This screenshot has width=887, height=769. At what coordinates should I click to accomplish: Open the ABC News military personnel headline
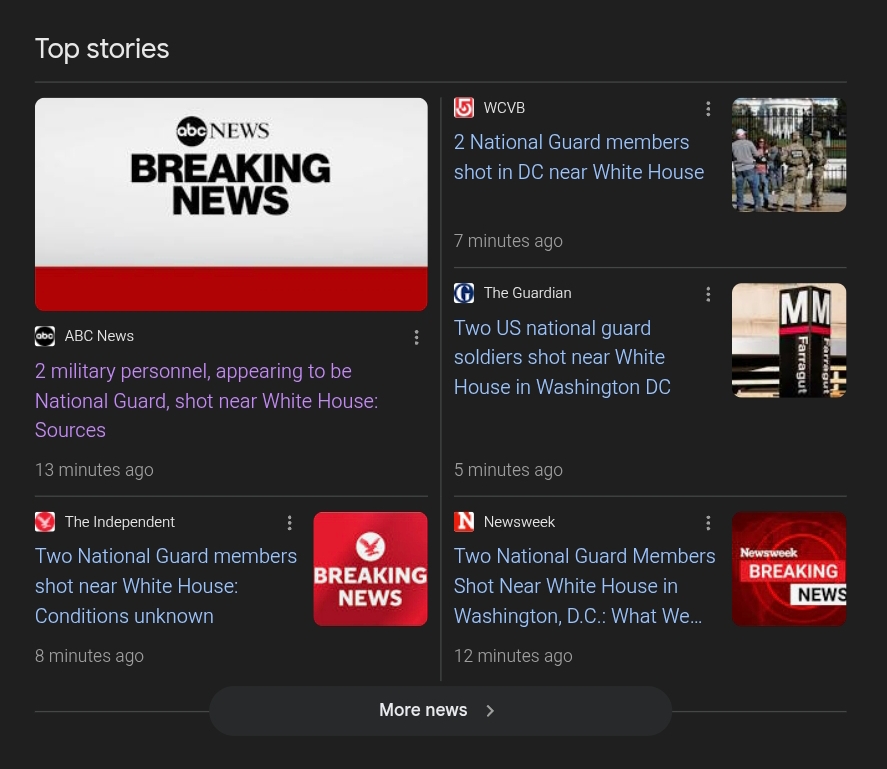[x=206, y=400]
